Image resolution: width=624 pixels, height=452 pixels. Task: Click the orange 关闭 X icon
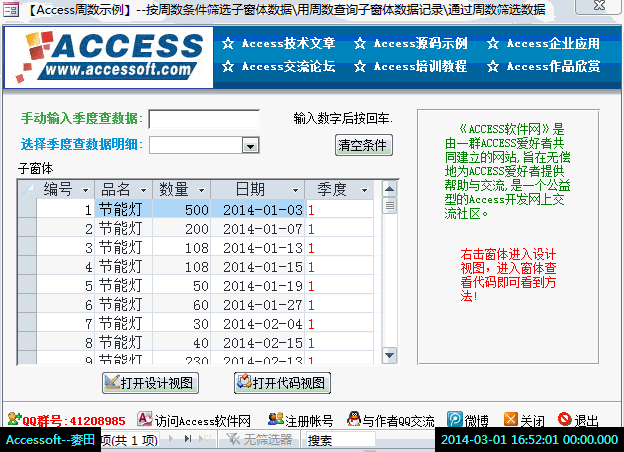coord(511,419)
